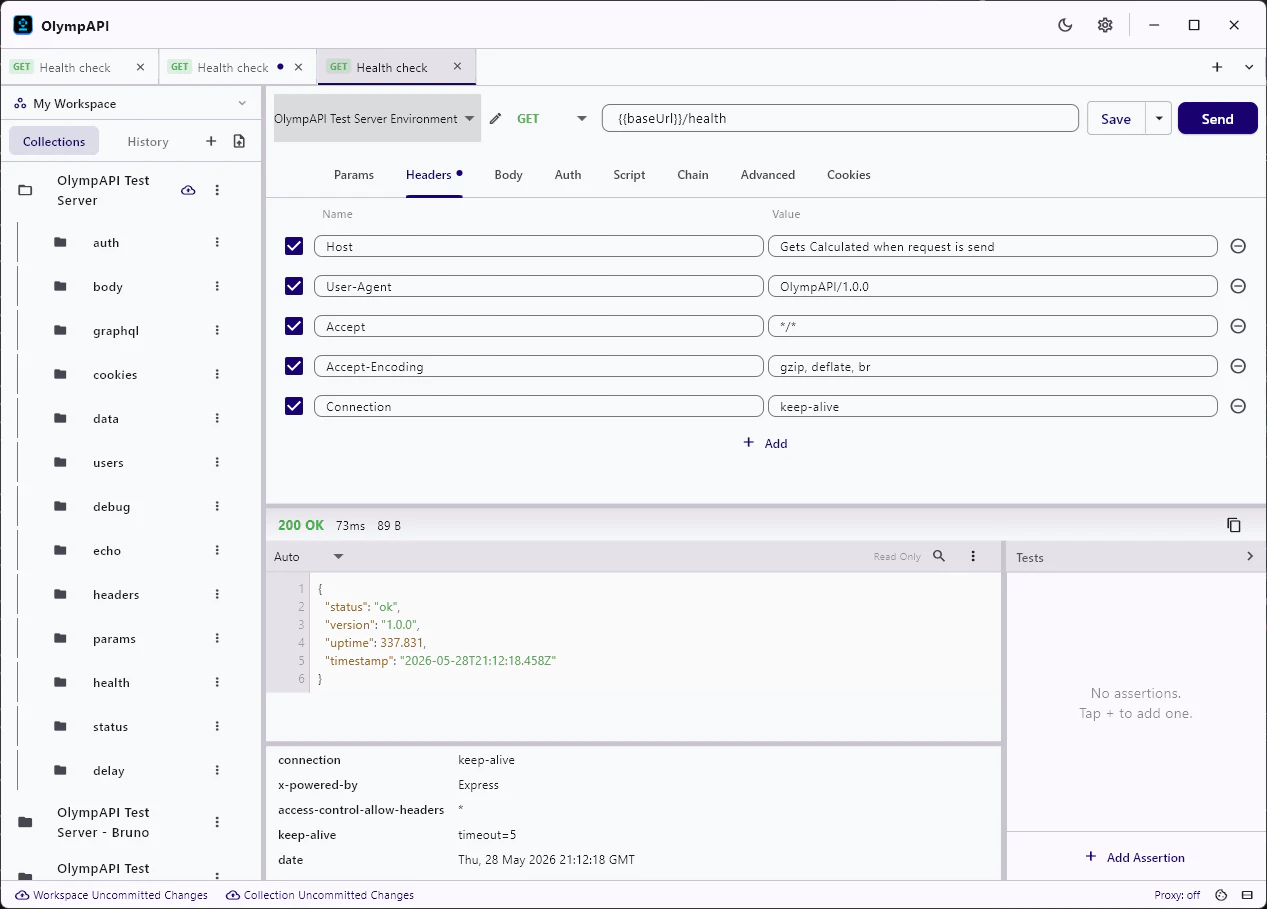This screenshot has width=1267, height=909.
Task: Remove the User-Agent header row
Action: coord(1238,286)
